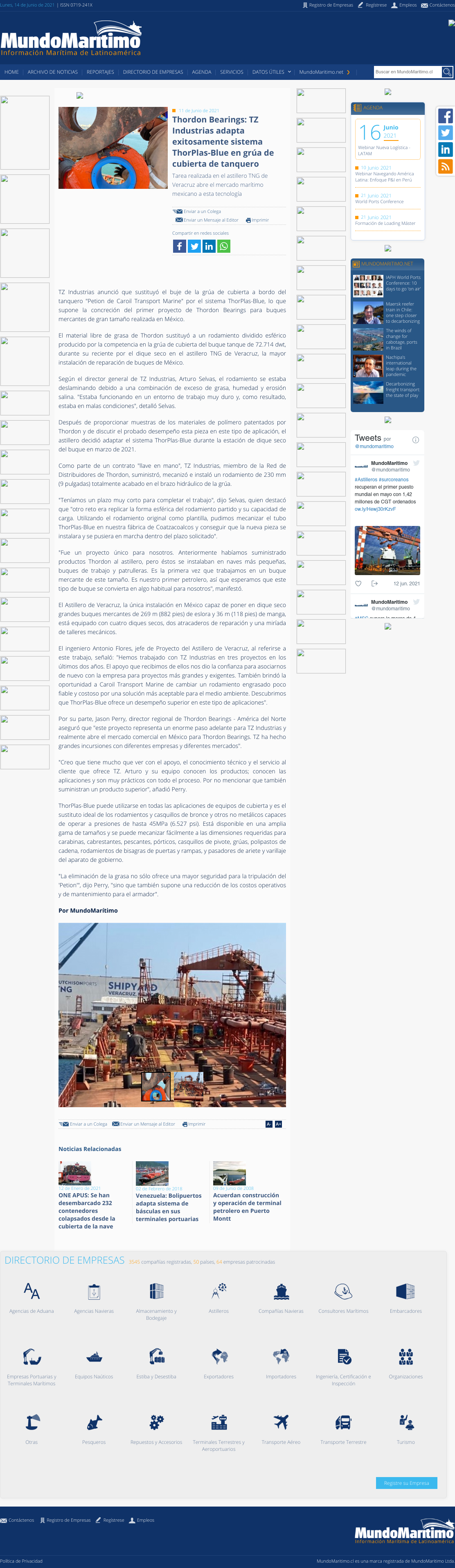Viewport: 455px width, 1568px height.
Task: Open ARCHIVO DE NOTICIAS menu
Action: pyautogui.click(x=52, y=72)
